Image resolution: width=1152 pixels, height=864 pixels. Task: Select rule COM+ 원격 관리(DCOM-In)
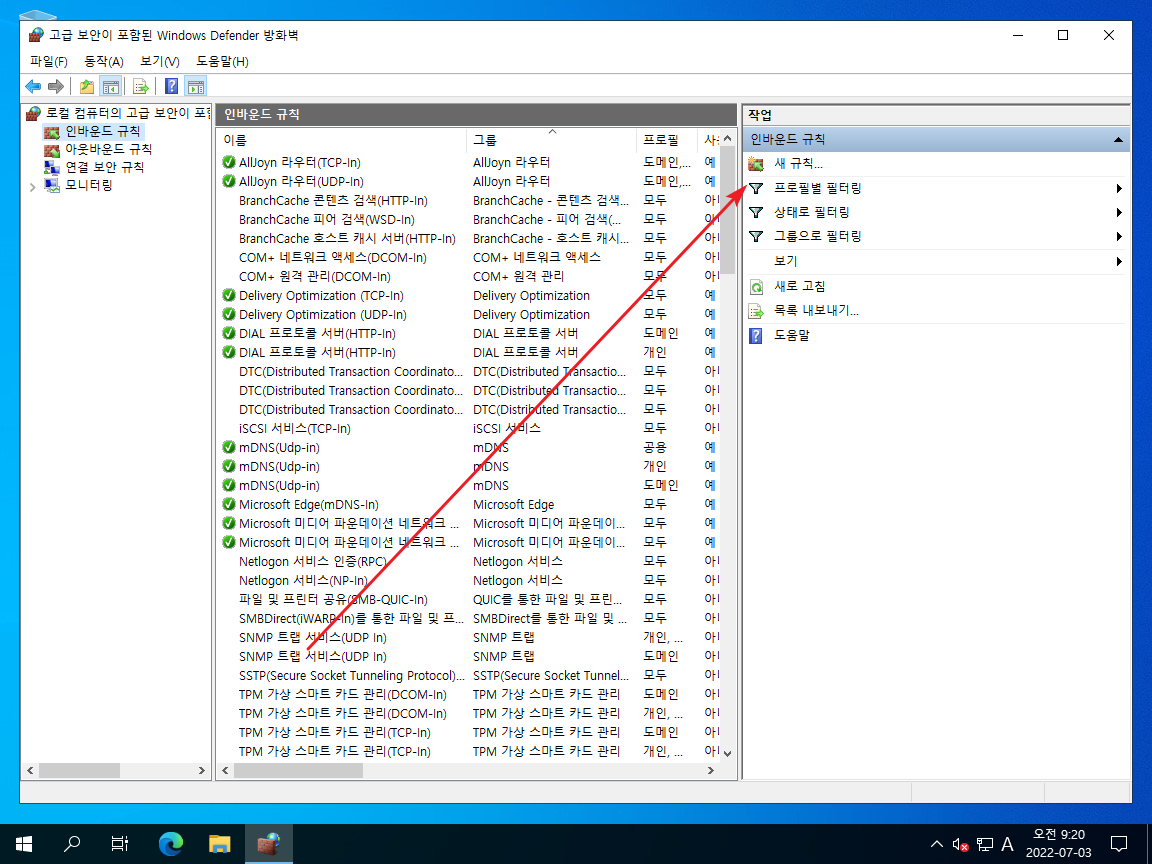314,276
